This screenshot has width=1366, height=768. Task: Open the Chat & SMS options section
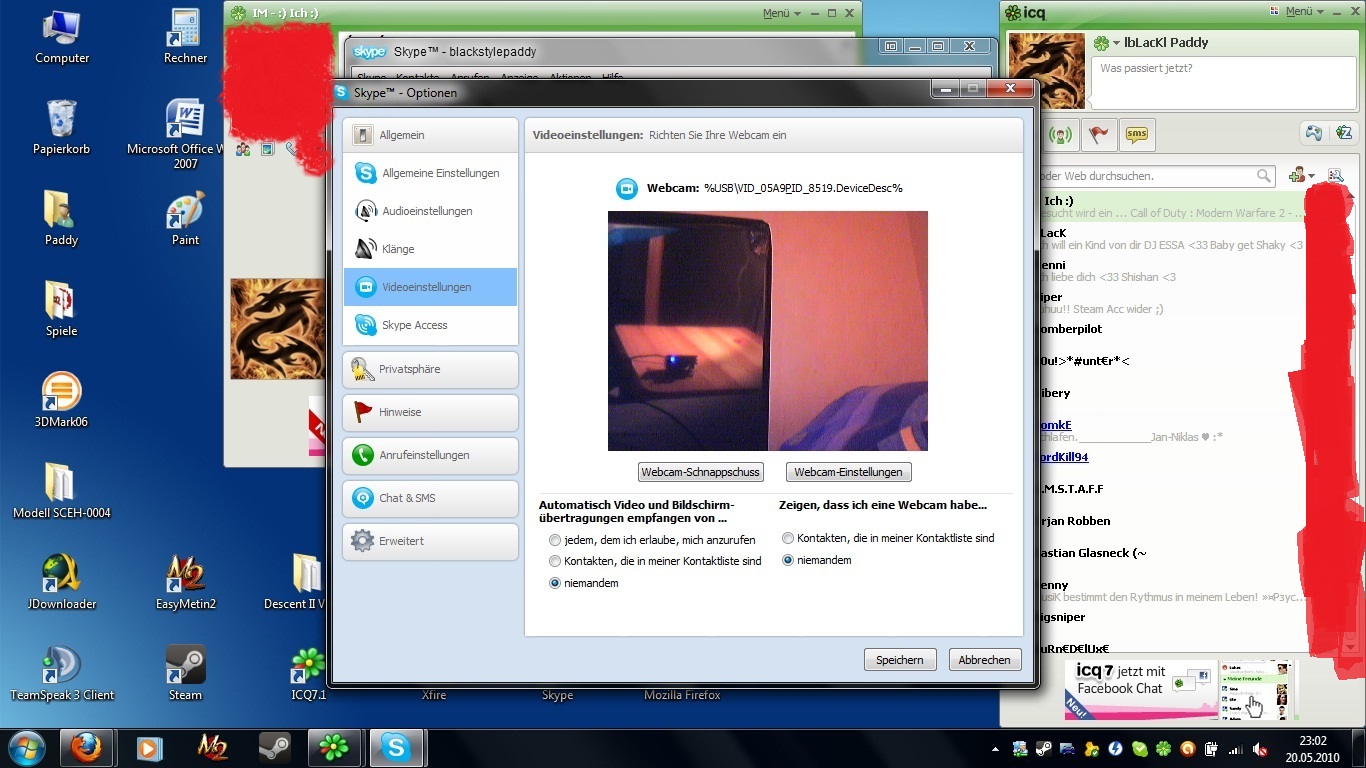(430, 498)
